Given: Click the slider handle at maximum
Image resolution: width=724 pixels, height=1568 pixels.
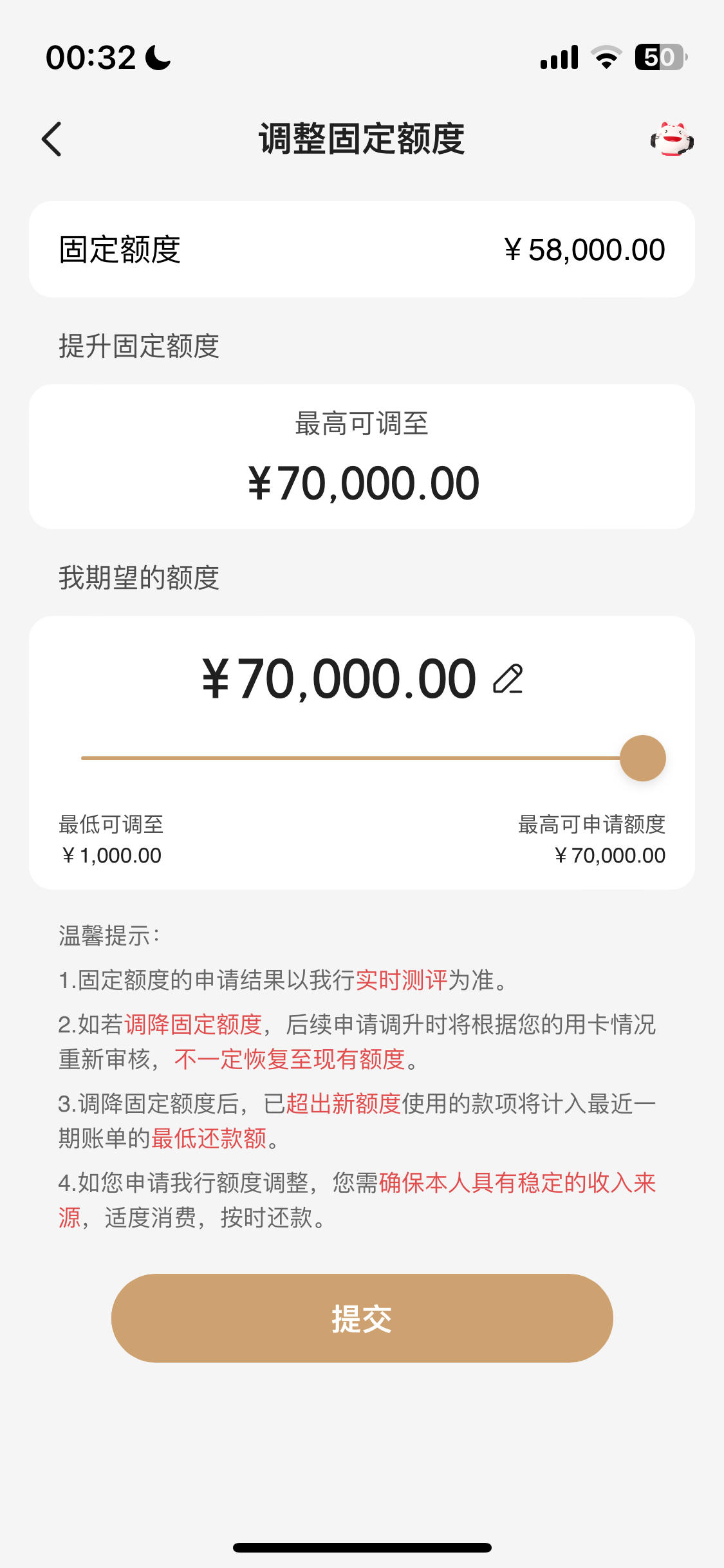Looking at the screenshot, I should point(642,758).
